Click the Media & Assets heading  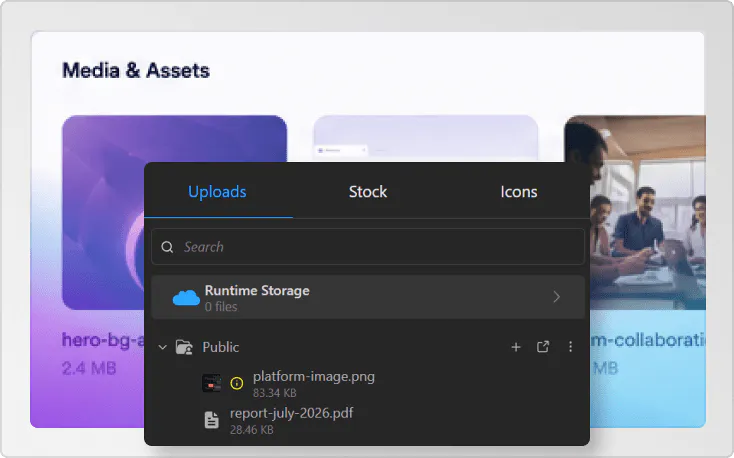[x=136, y=71]
